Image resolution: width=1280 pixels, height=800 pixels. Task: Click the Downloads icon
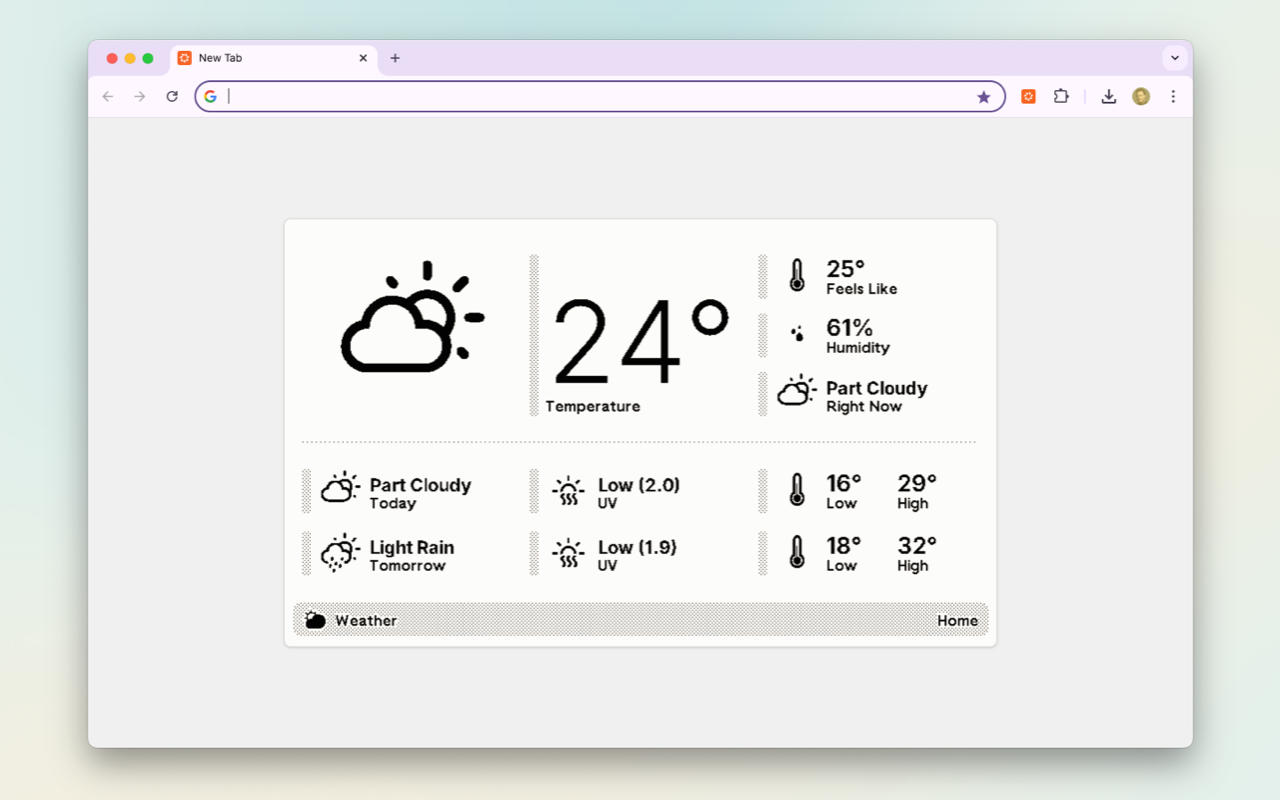pos(1109,96)
